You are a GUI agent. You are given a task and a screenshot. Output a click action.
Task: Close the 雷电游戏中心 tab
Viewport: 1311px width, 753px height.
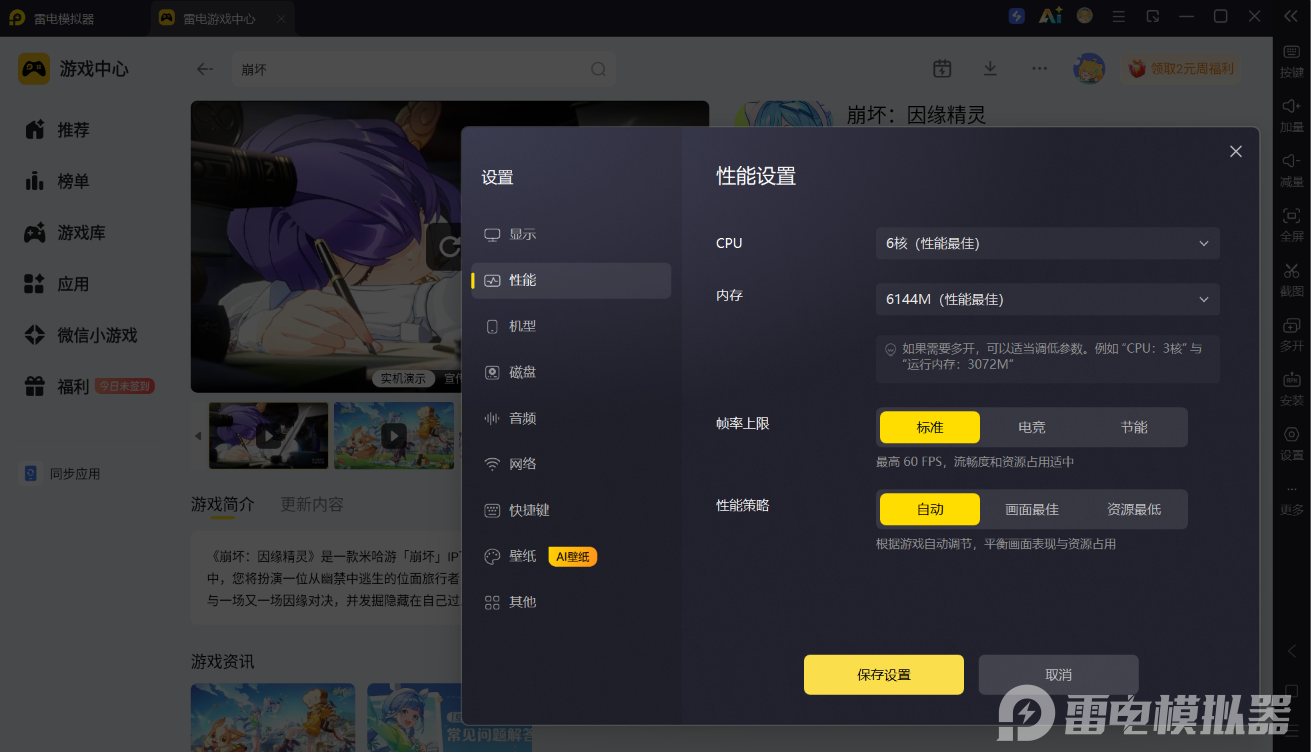(281, 18)
